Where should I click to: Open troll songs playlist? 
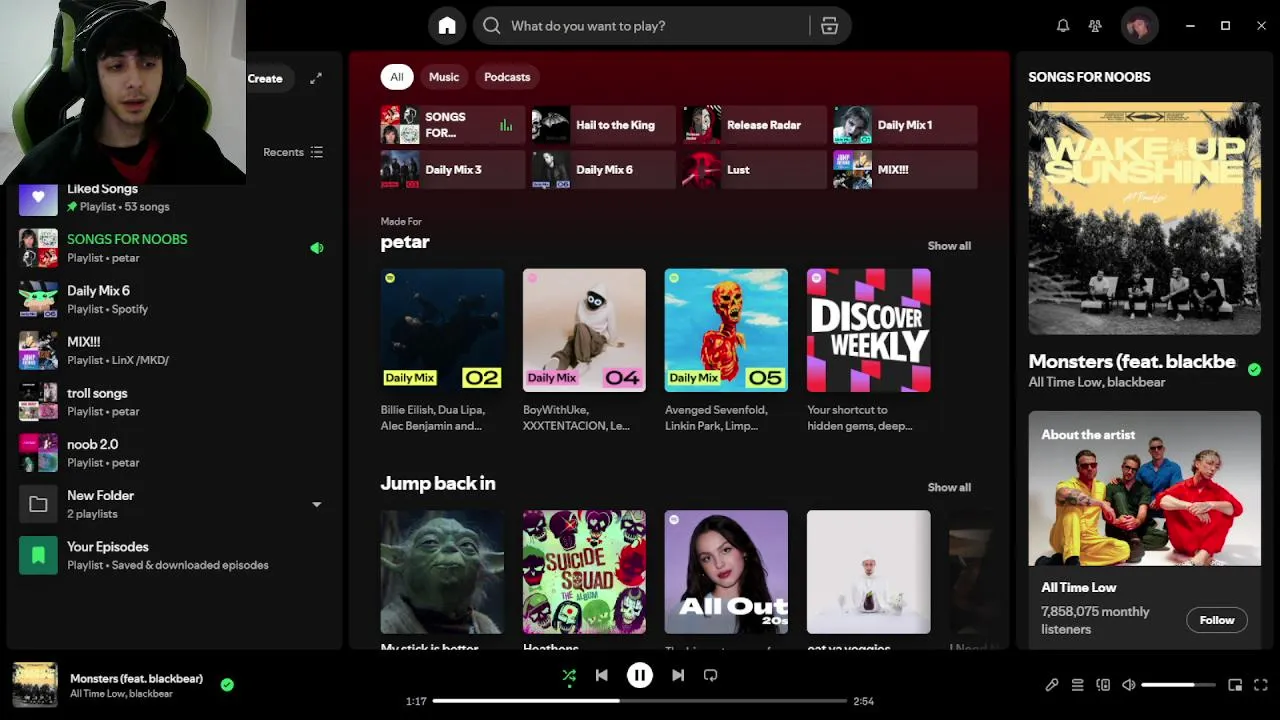click(x=172, y=402)
